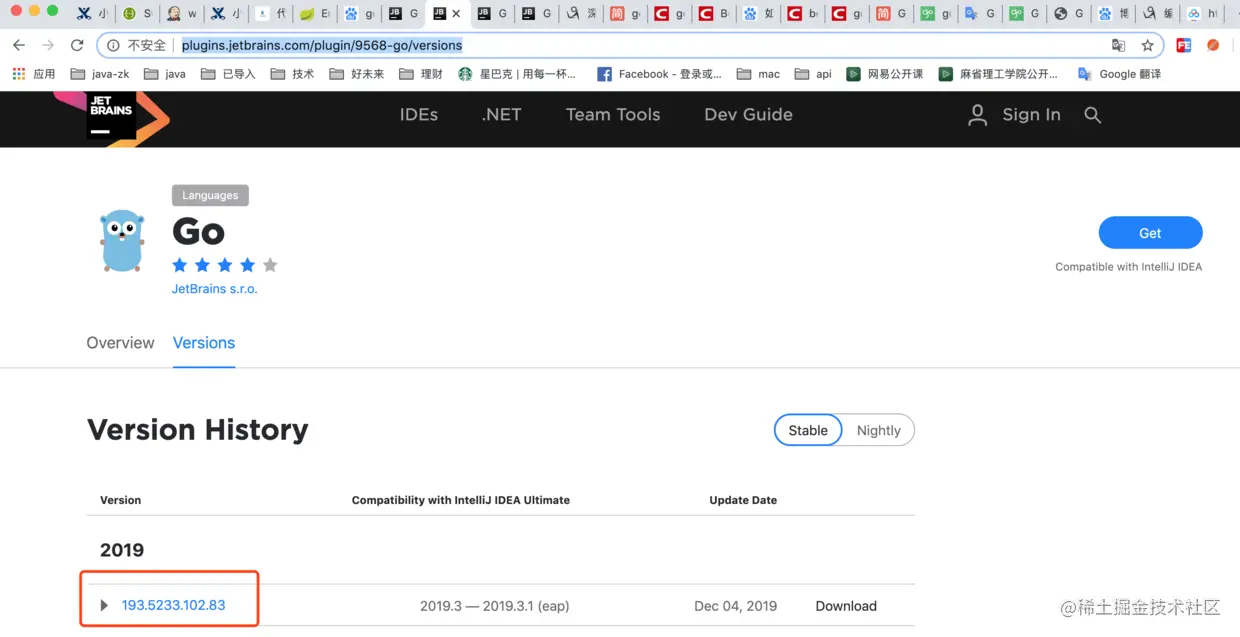Click the user profile icon
1240x637 pixels.
click(977, 115)
